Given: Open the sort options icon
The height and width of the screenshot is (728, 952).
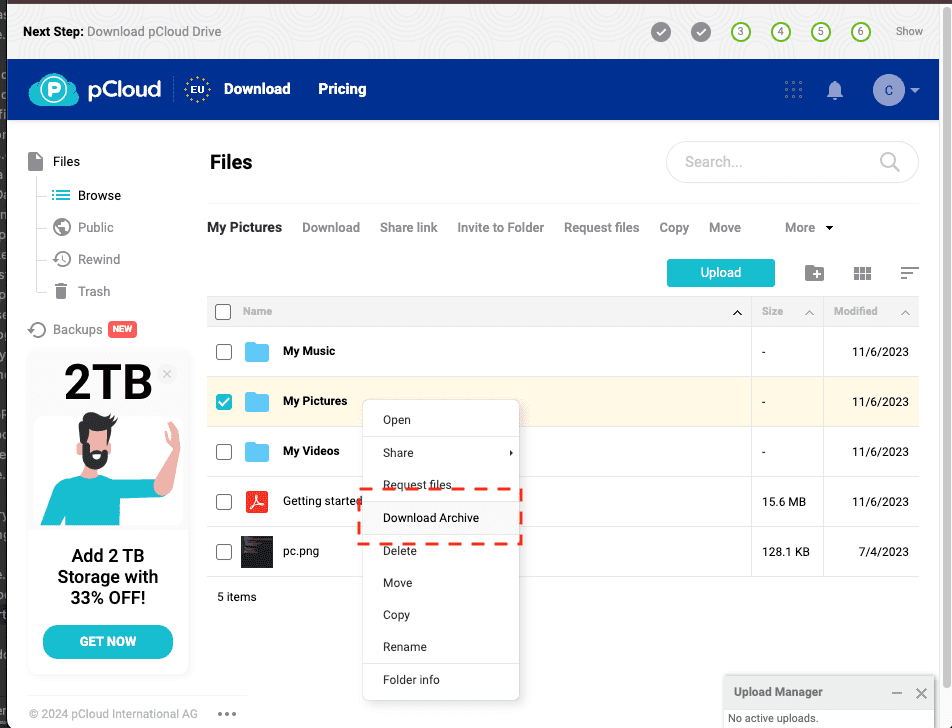Looking at the screenshot, I should coord(909,273).
